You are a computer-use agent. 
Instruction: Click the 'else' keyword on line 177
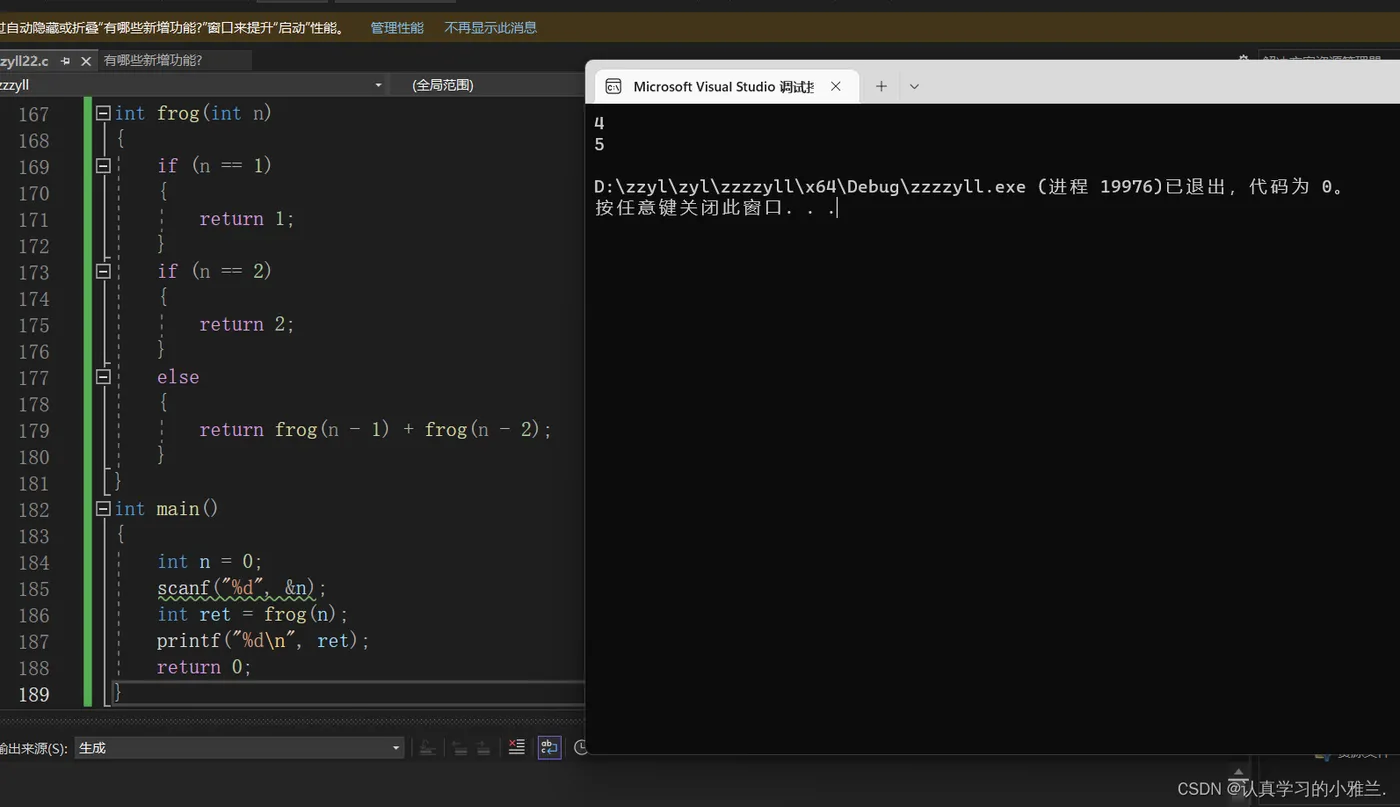pyautogui.click(x=178, y=377)
